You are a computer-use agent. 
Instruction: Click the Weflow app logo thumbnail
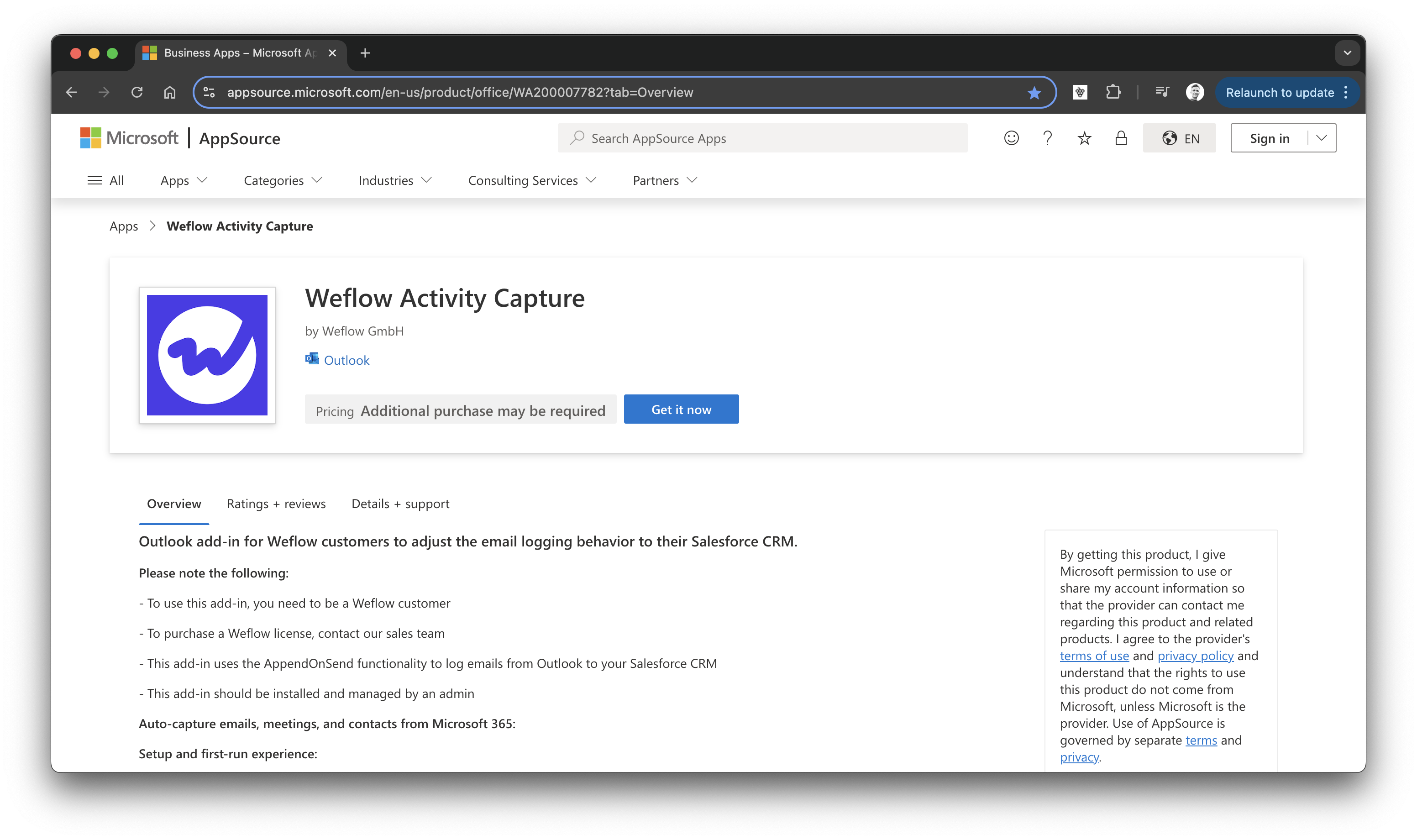tap(207, 355)
